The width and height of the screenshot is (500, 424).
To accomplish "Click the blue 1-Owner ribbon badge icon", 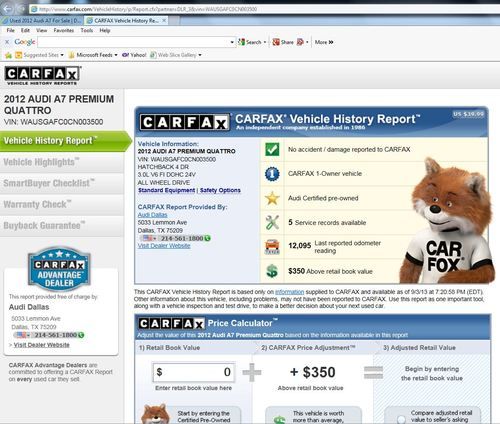I will click(x=272, y=174).
